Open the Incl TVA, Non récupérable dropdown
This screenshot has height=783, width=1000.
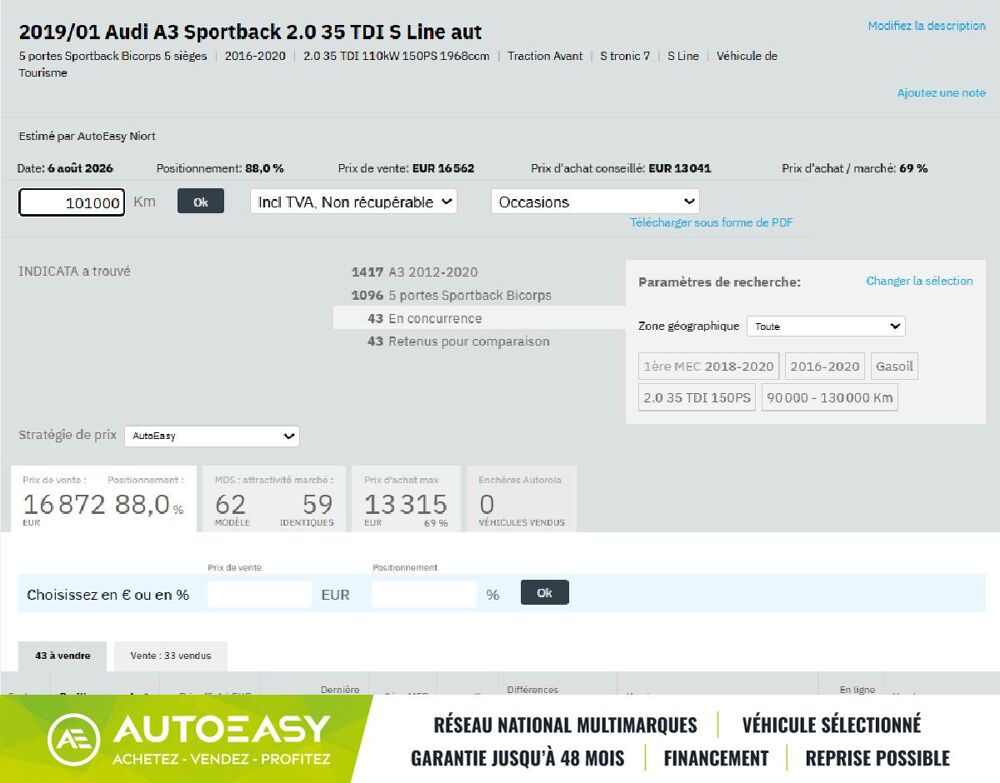pyautogui.click(x=353, y=201)
